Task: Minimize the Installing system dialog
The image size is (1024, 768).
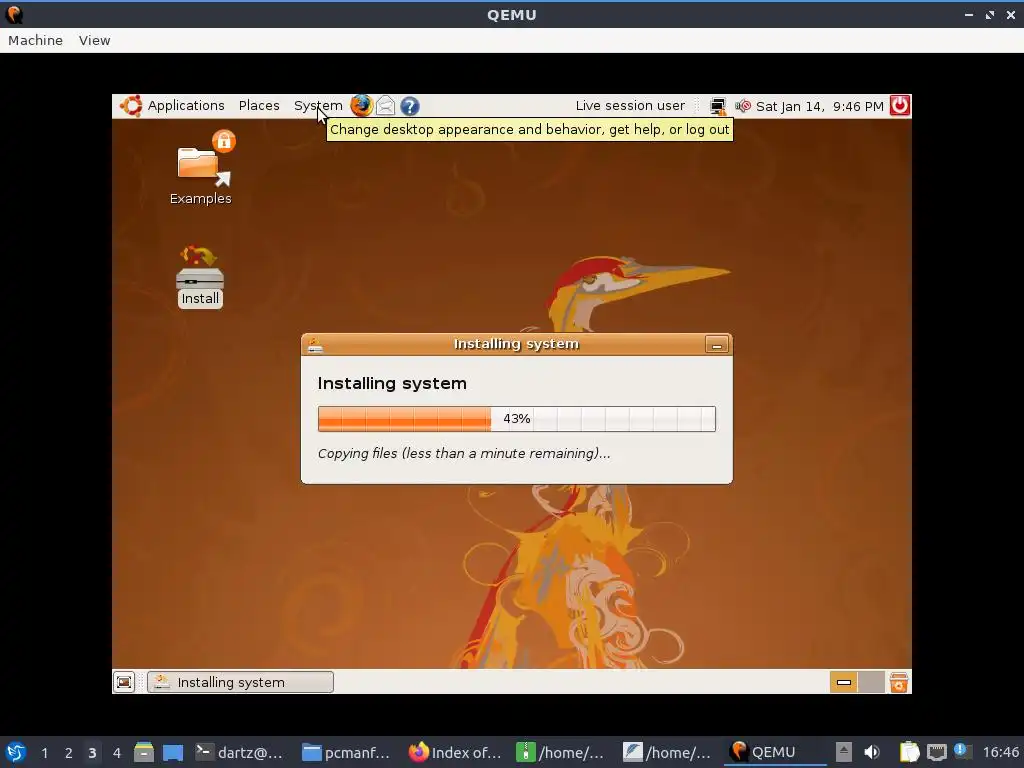Action: click(x=716, y=345)
